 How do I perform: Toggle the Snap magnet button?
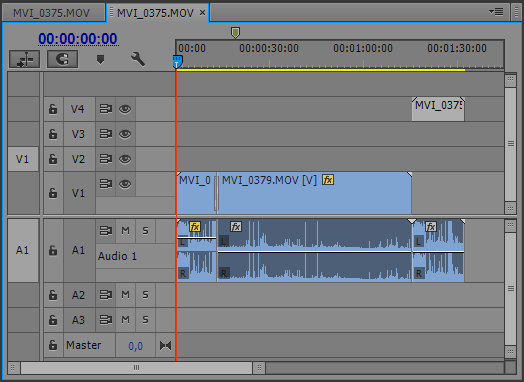point(62,59)
